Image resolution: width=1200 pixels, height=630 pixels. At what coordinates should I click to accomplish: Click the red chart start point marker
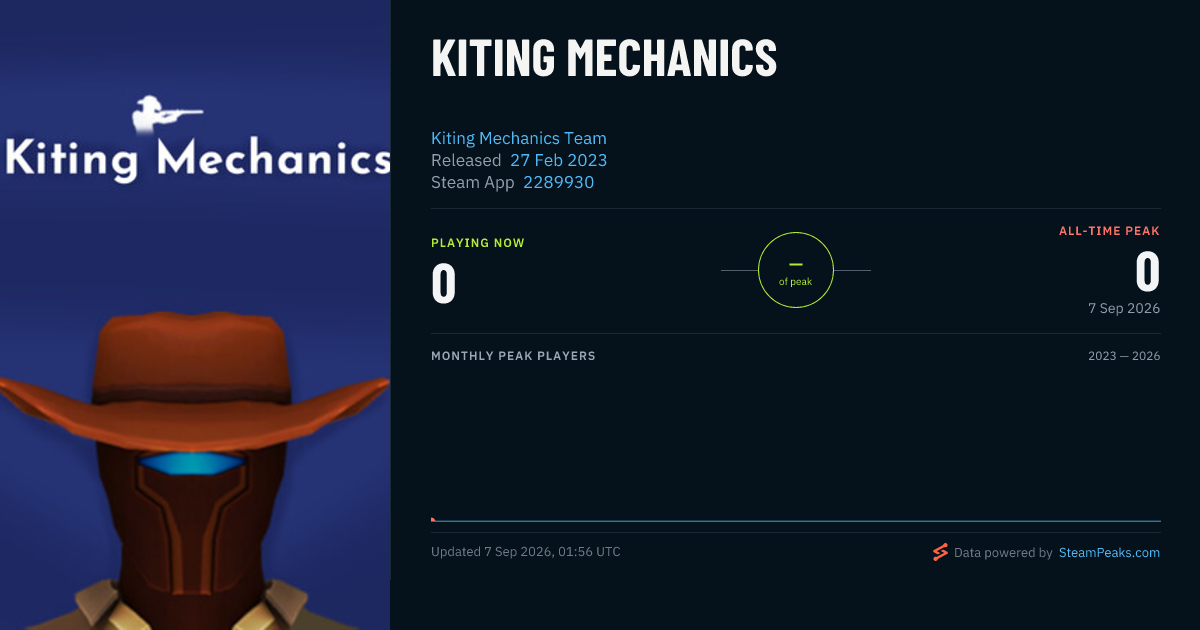click(433, 519)
